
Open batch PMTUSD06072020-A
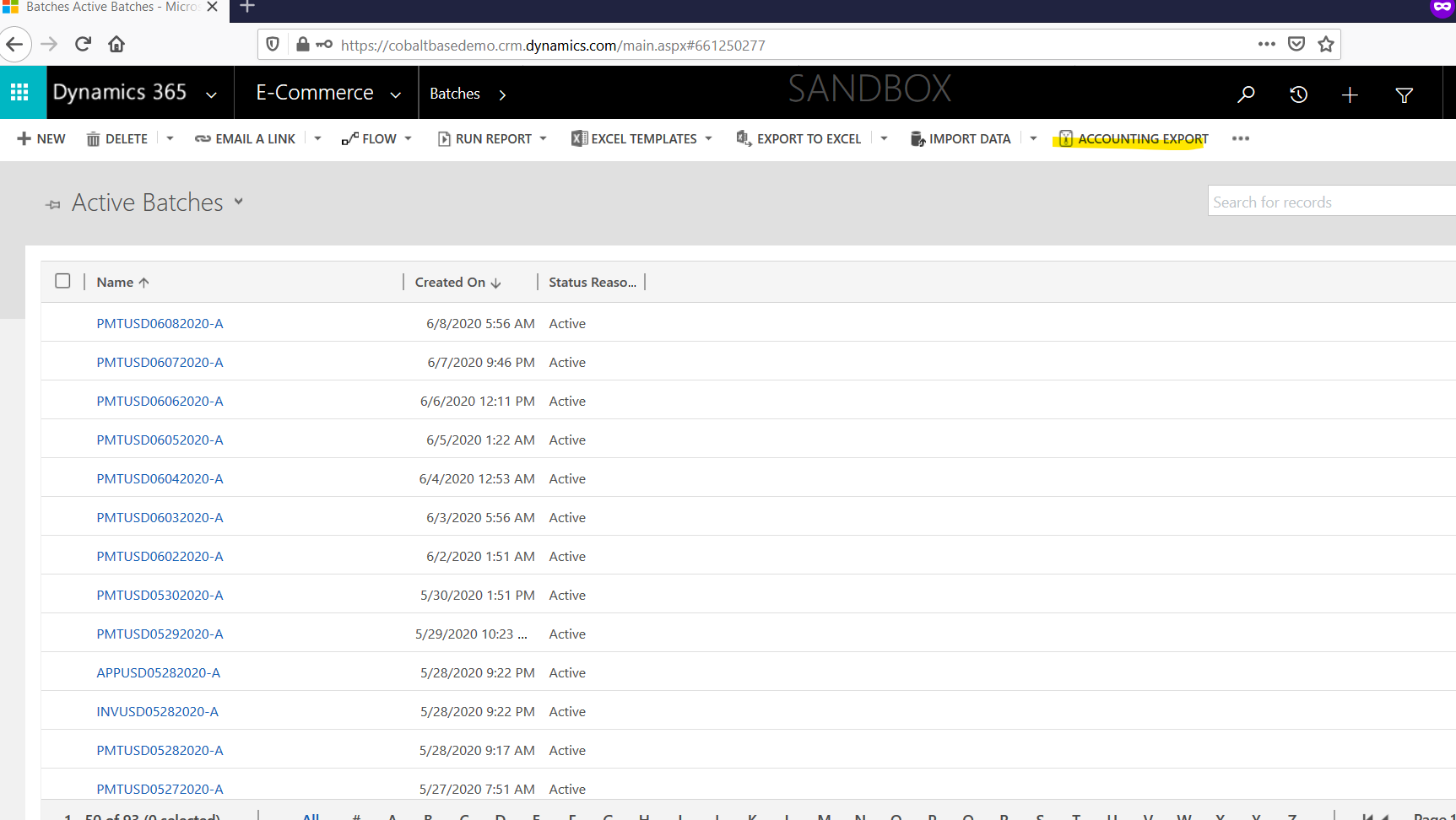click(160, 362)
